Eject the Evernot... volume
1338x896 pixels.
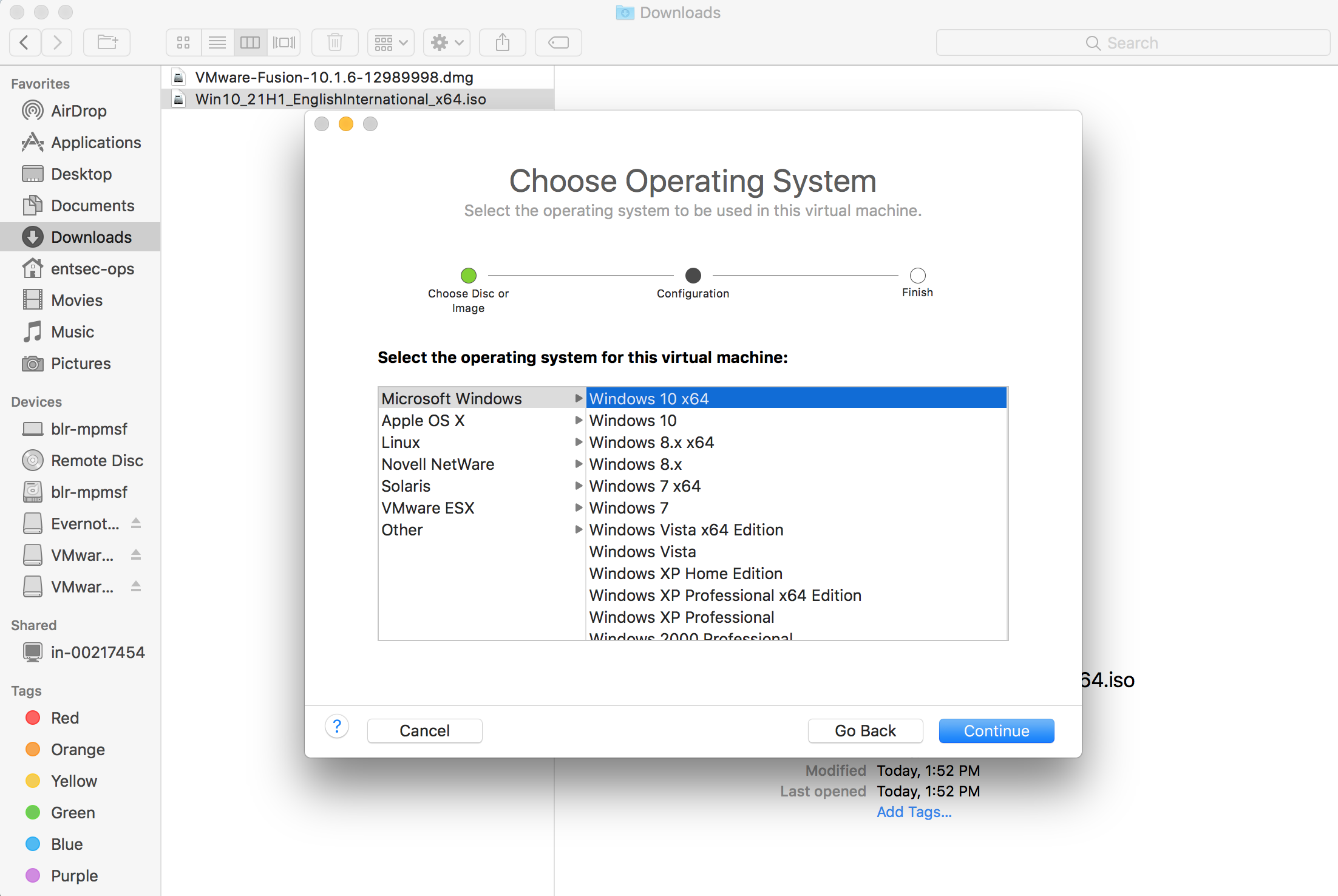136,523
